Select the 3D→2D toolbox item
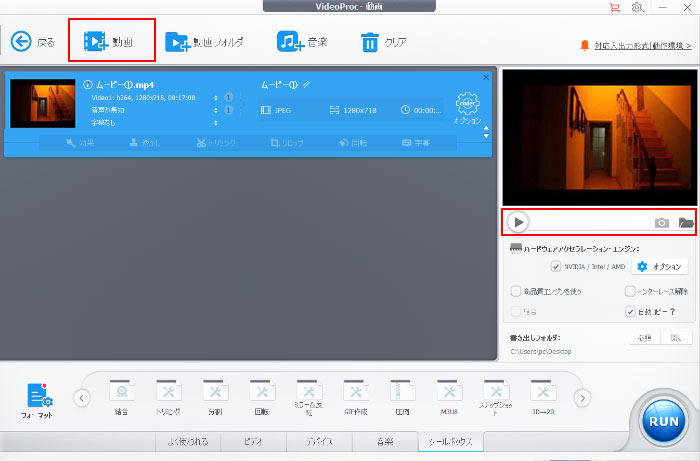This screenshot has height=461, width=700. 543,397
